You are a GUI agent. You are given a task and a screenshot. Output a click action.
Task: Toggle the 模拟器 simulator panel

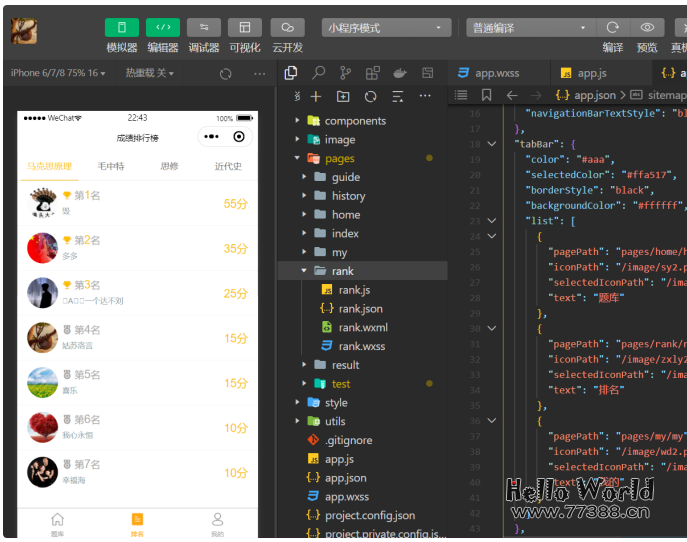coord(122,28)
